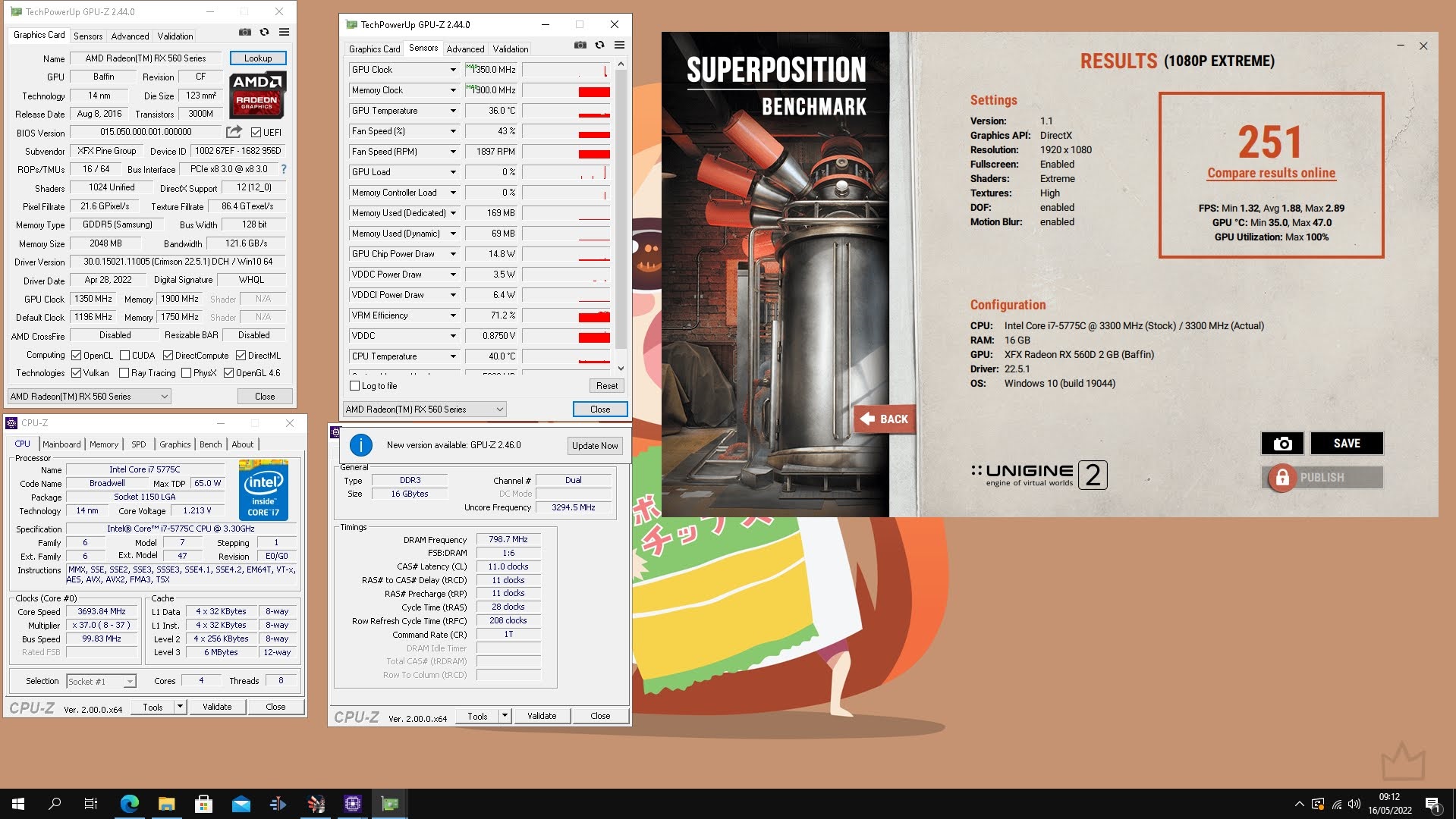Click the red lock icon on Publish
Screen dimensions: 1456x819
(x=1281, y=478)
